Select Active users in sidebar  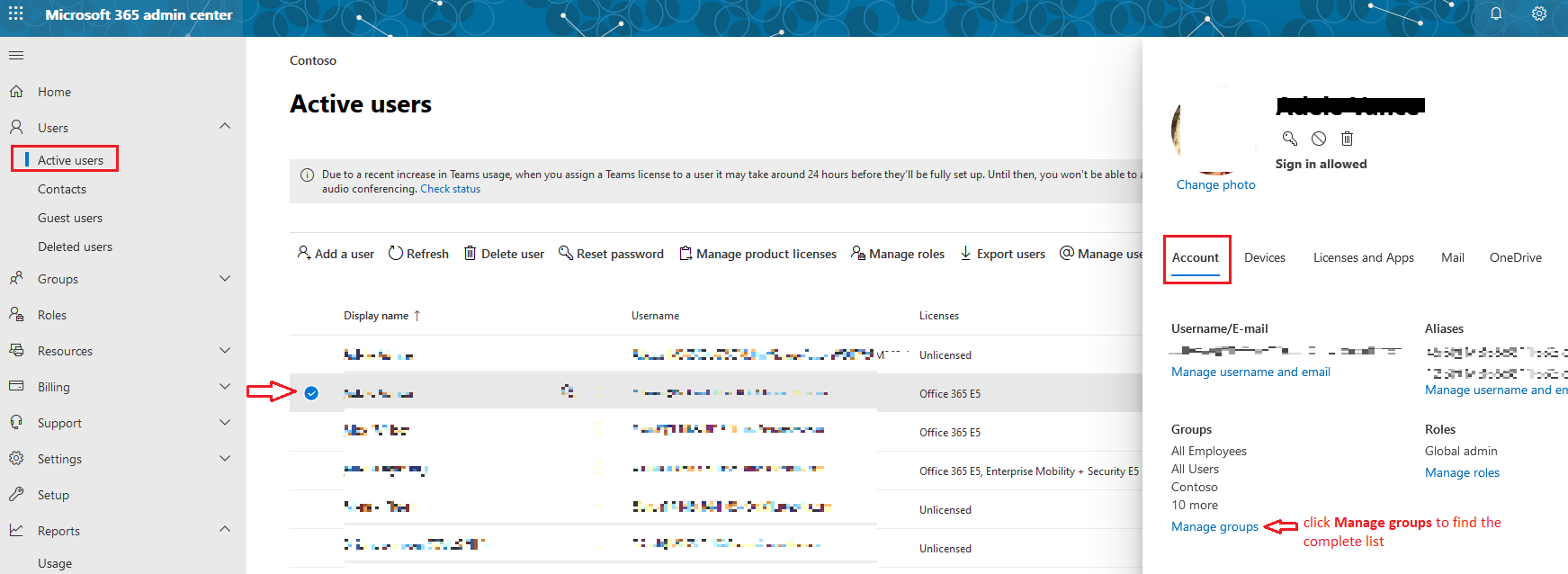70,160
